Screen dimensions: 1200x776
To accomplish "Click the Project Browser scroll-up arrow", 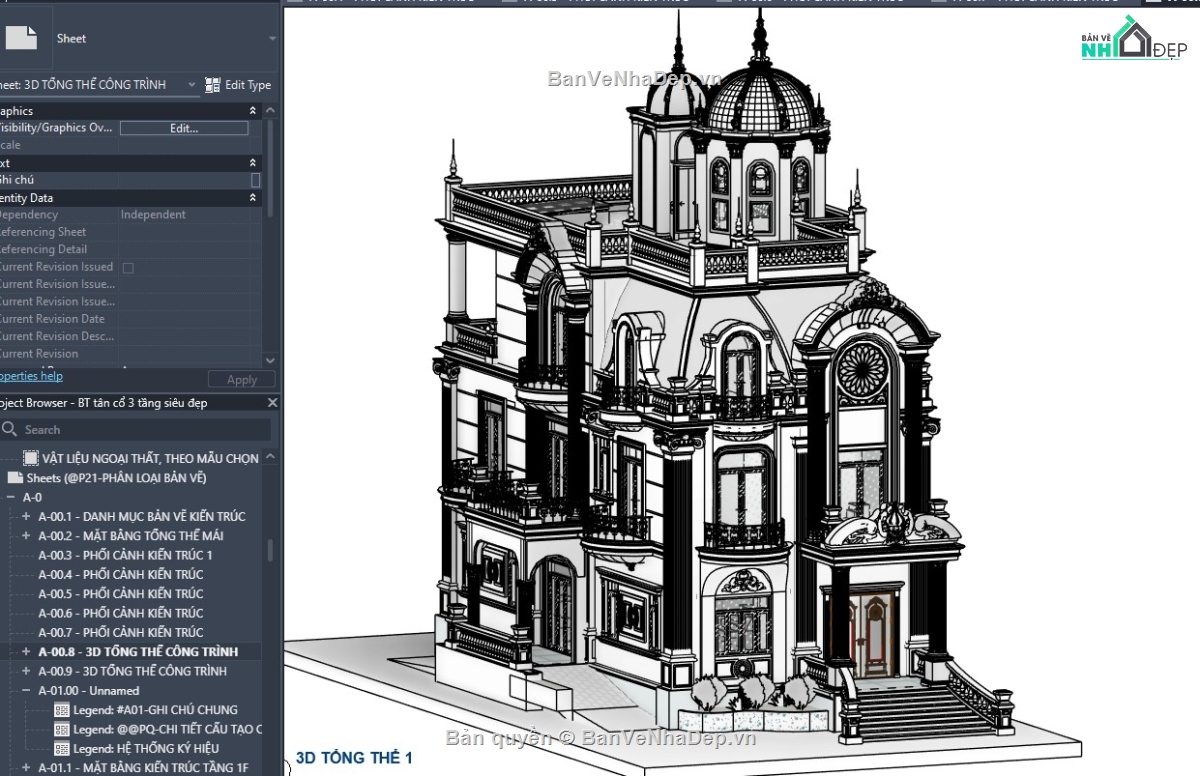I will click(x=270, y=455).
